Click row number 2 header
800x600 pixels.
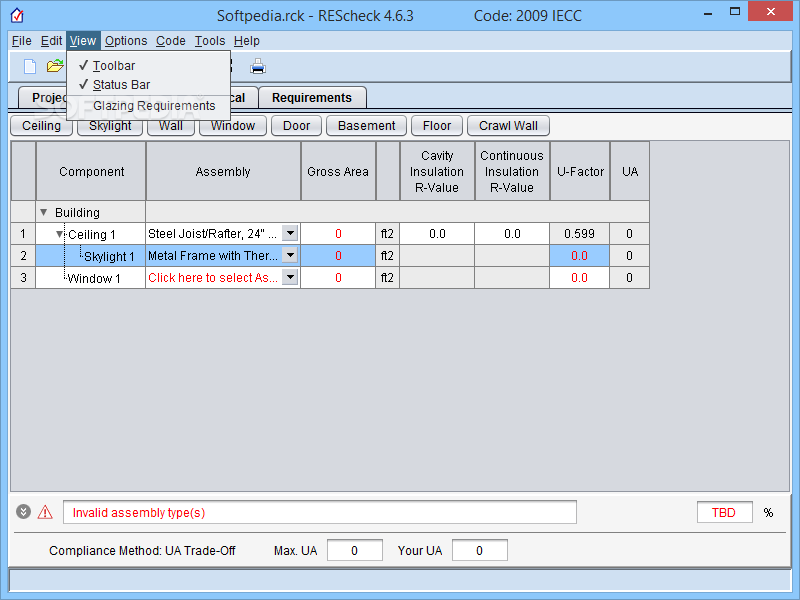coord(23,256)
